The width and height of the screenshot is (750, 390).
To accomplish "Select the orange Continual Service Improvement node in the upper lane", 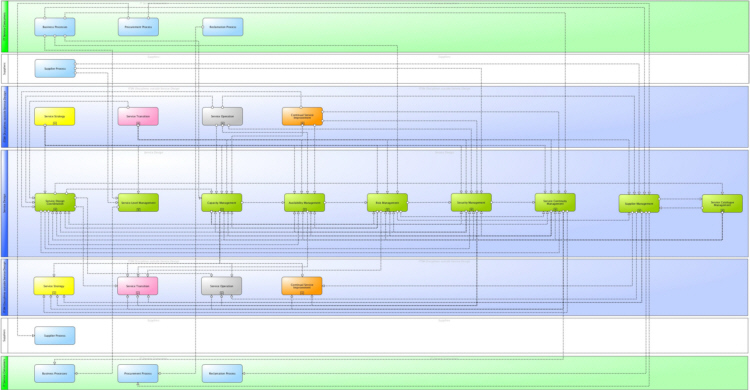I will pyautogui.click(x=302, y=116).
